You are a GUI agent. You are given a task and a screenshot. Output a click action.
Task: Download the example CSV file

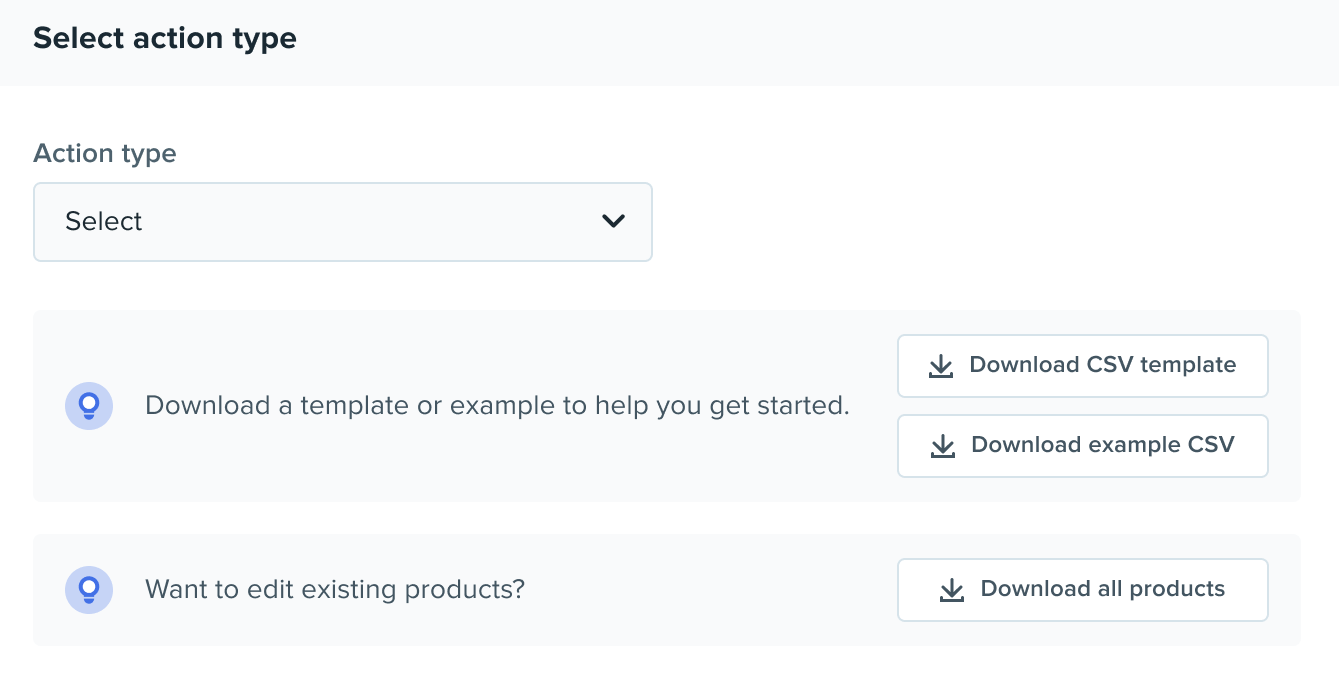1083,446
